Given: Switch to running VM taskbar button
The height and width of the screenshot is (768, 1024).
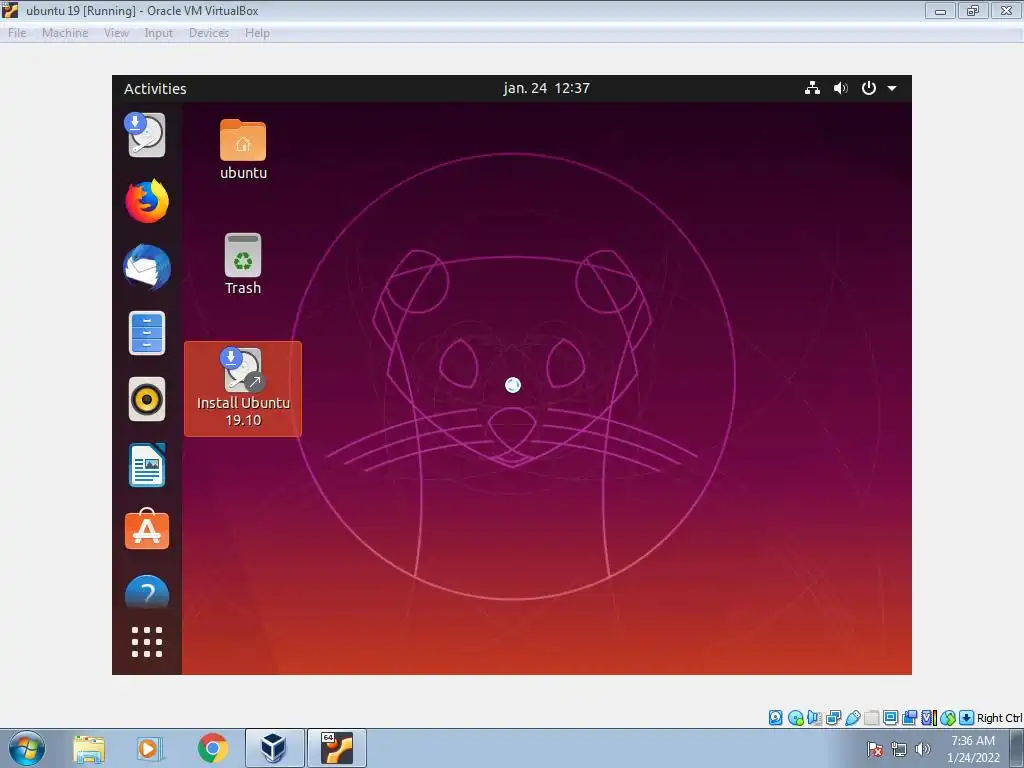Looking at the screenshot, I should click(x=337, y=748).
